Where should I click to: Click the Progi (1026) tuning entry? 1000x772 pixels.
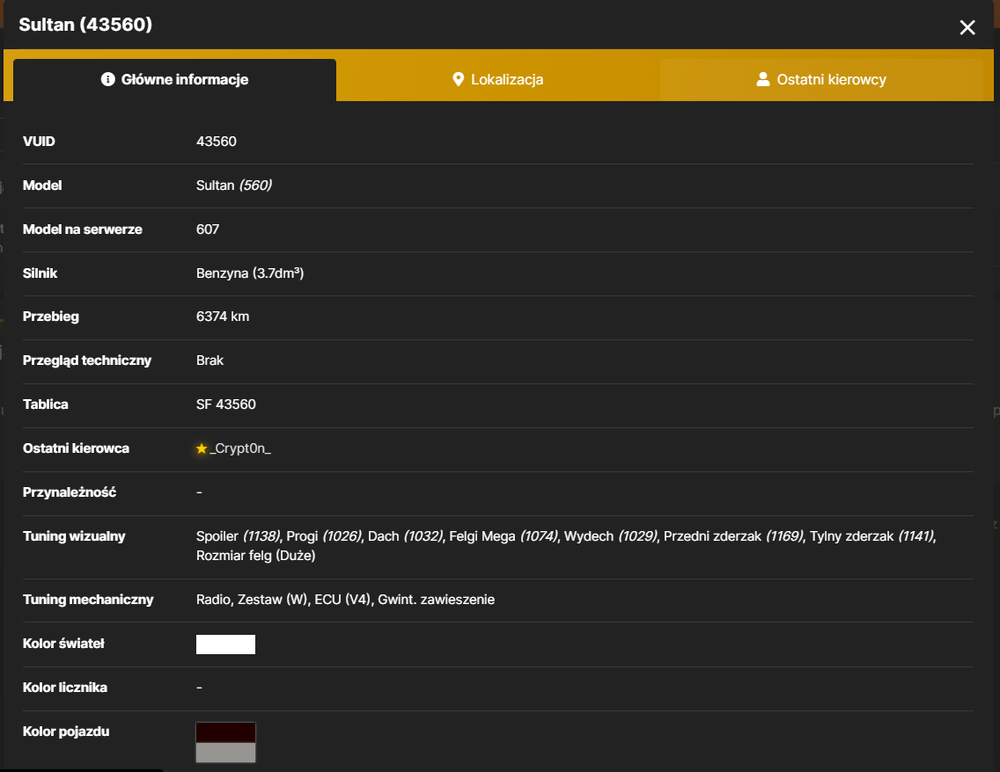324,536
